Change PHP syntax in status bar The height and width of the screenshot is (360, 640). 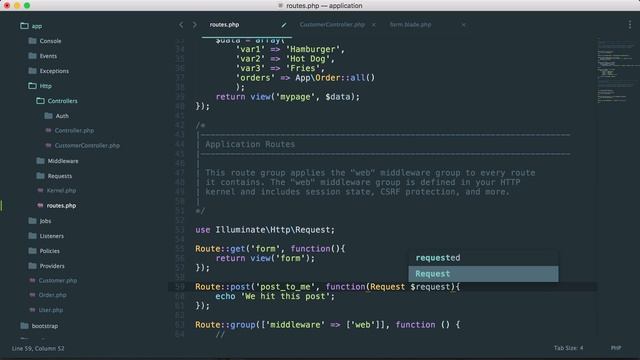616,348
